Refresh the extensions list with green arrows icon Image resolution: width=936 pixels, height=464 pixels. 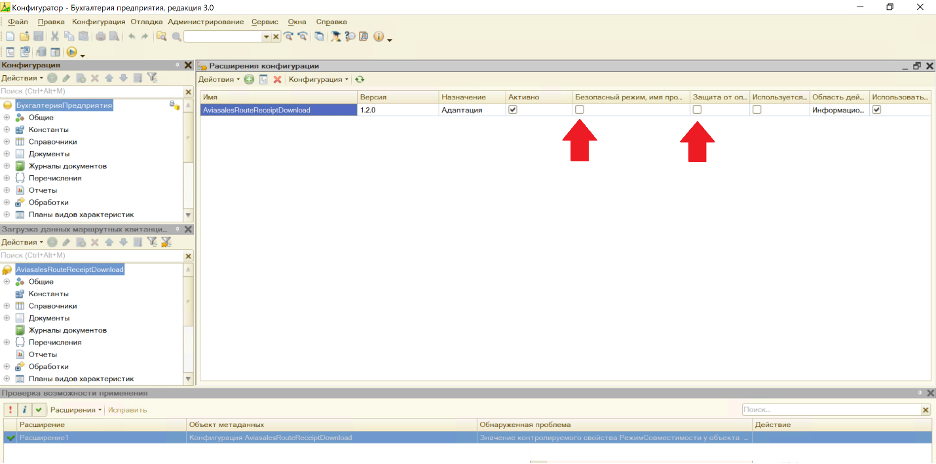coord(359,79)
